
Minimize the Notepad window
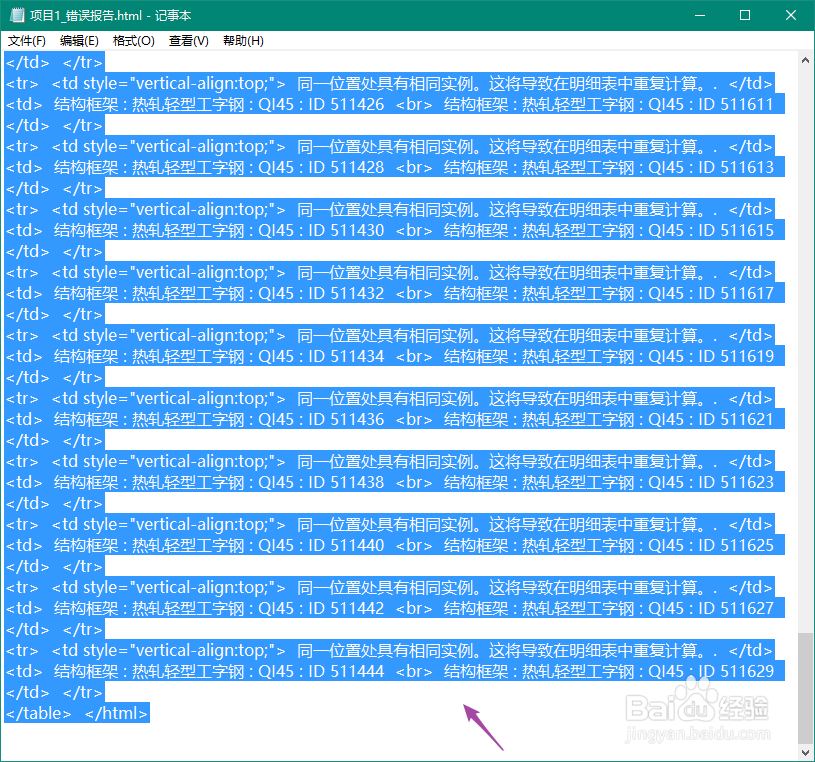[700, 15]
